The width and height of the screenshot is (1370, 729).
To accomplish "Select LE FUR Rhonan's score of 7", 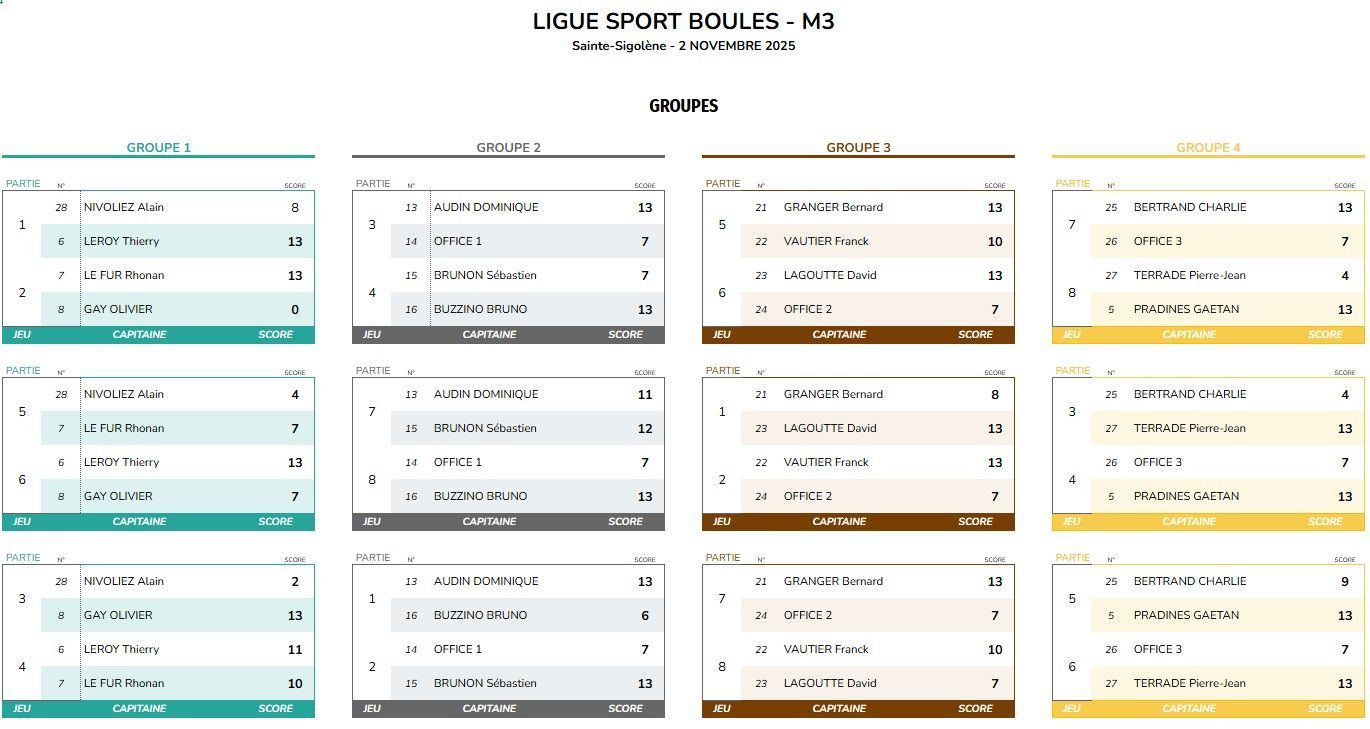I will pos(295,429).
